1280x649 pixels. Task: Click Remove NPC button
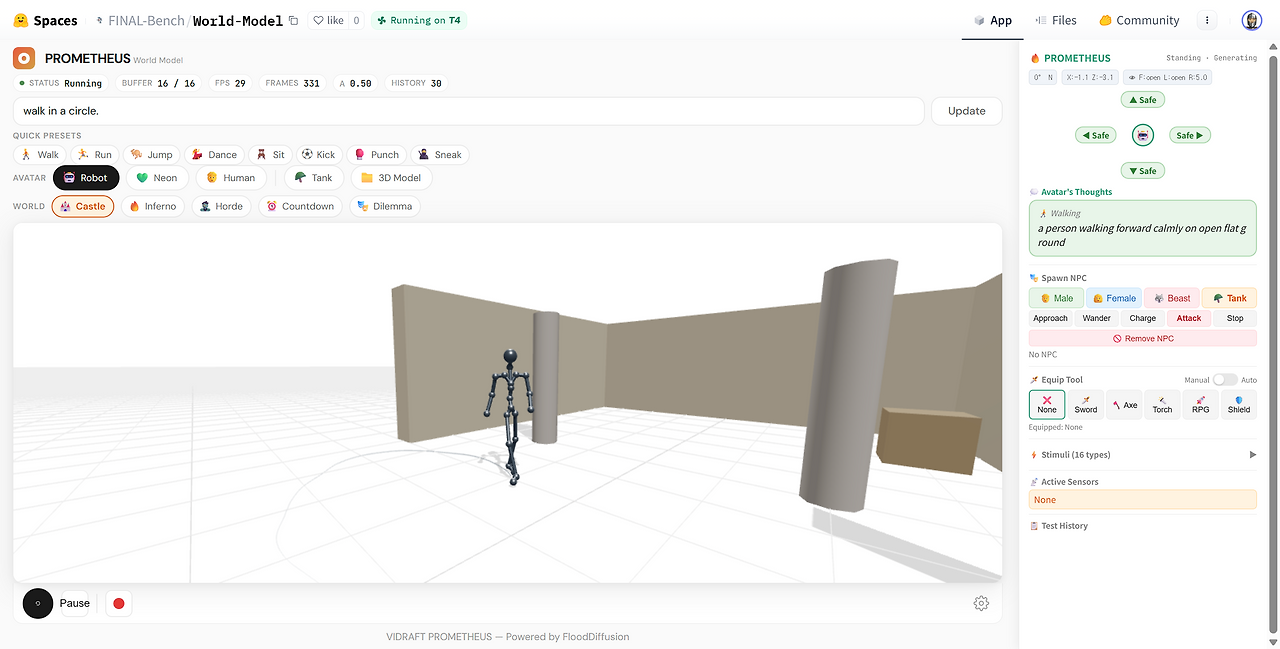(x=1143, y=339)
